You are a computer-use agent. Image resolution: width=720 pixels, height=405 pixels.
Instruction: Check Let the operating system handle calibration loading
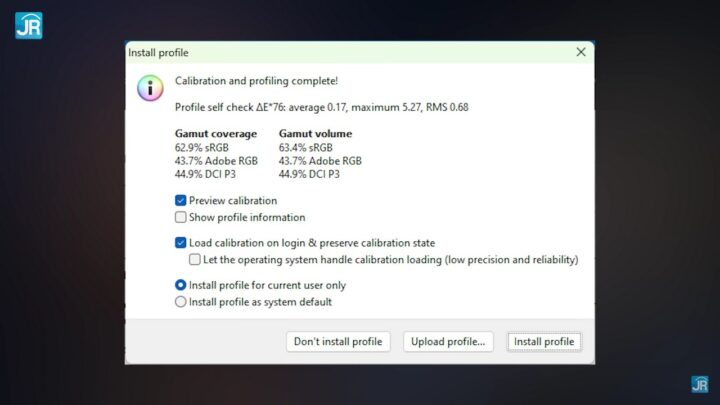click(x=195, y=260)
